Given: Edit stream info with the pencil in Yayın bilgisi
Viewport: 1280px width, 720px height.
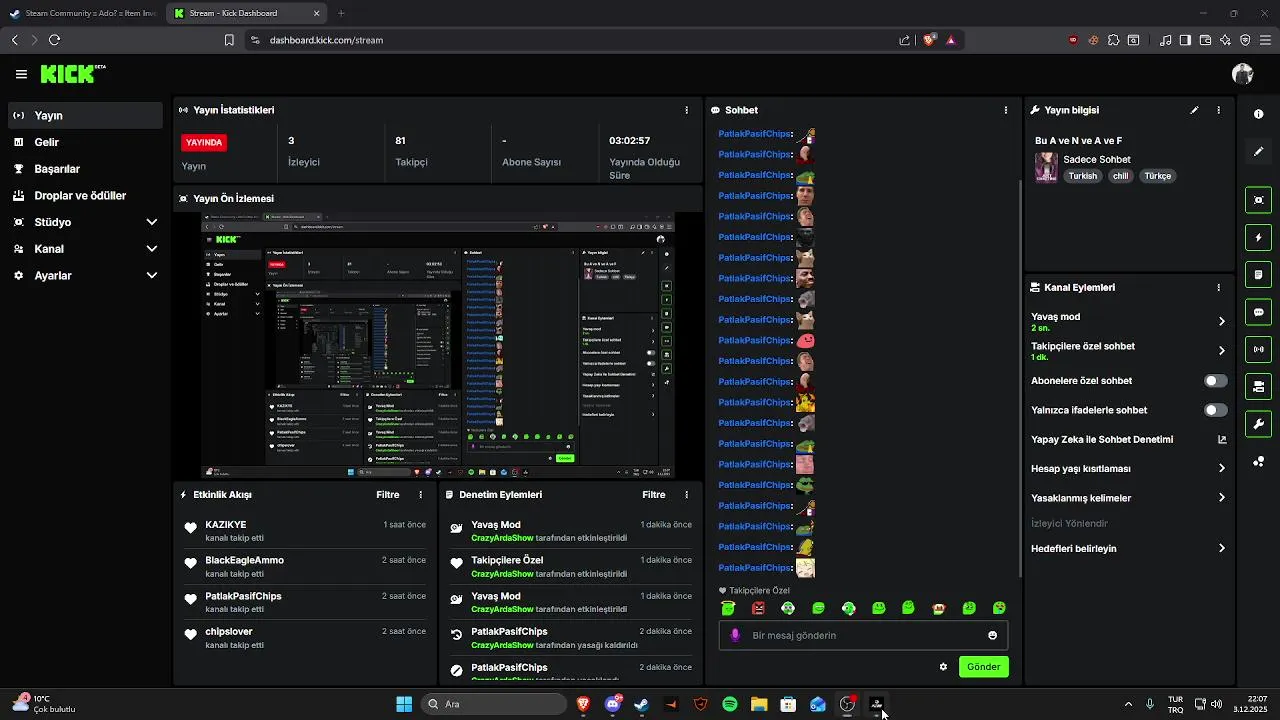Looking at the screenshot, I should tap(1194, 110).
